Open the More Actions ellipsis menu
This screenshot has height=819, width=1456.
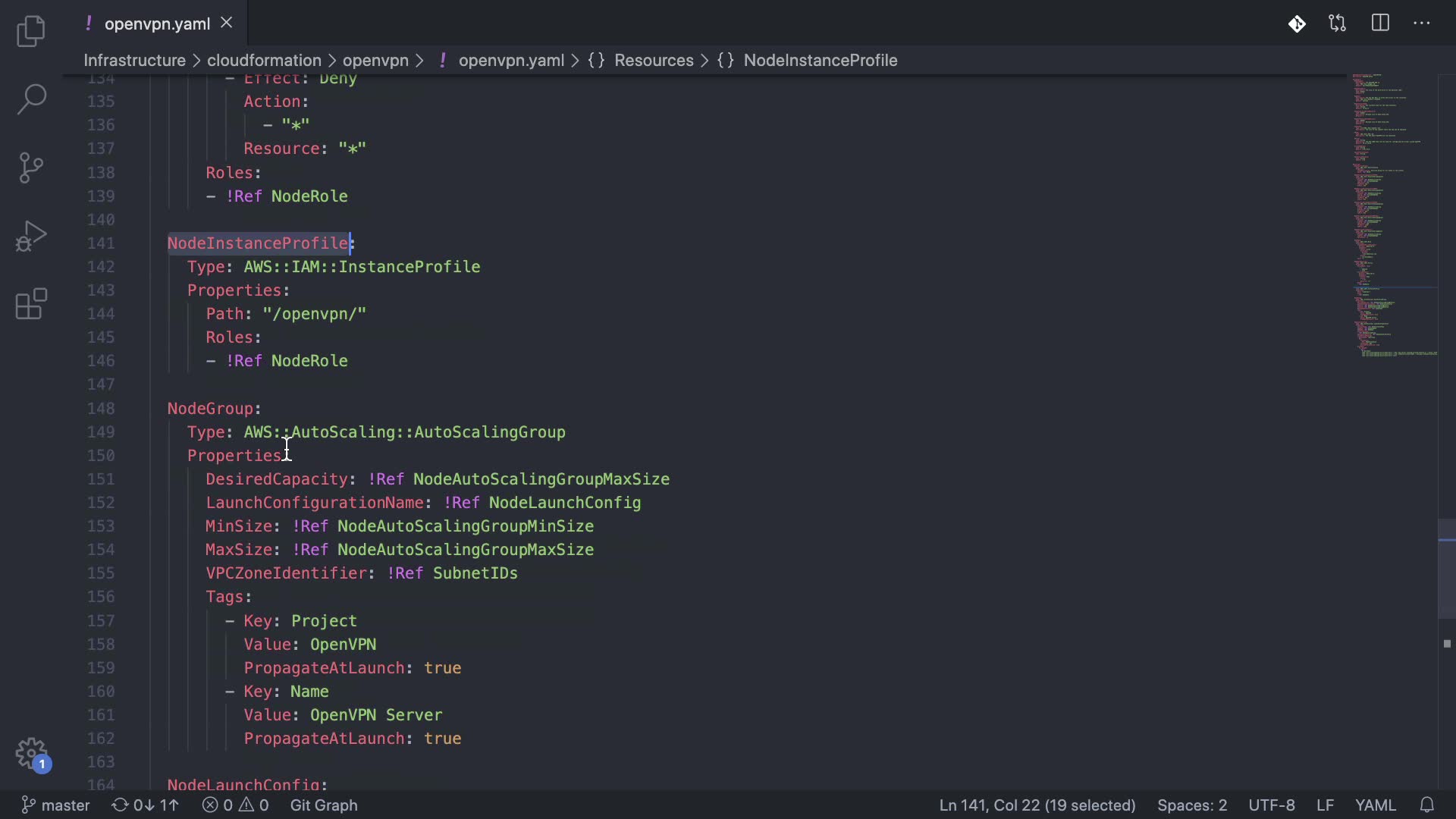1422,24
